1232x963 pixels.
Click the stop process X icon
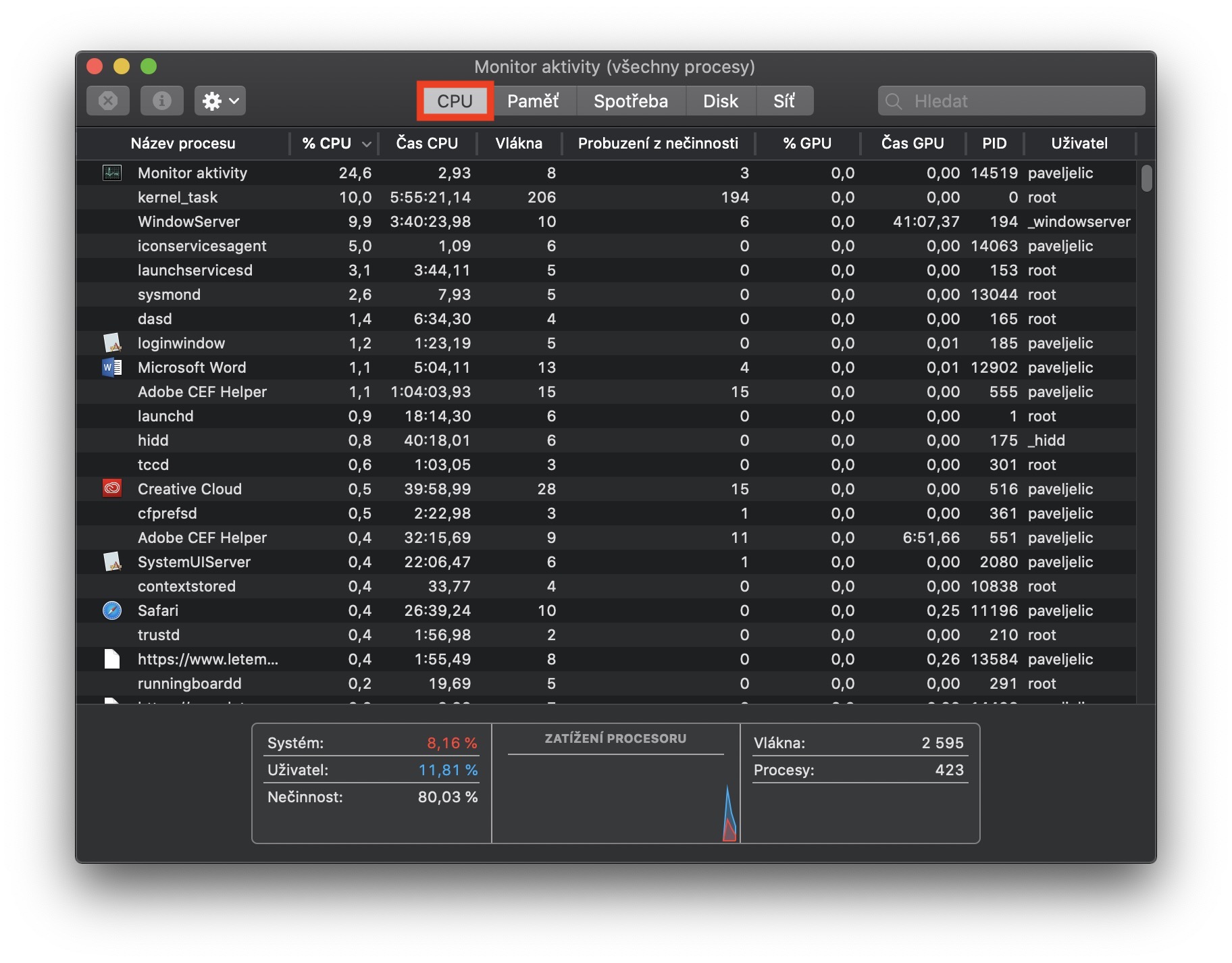(x=108, y=101)
